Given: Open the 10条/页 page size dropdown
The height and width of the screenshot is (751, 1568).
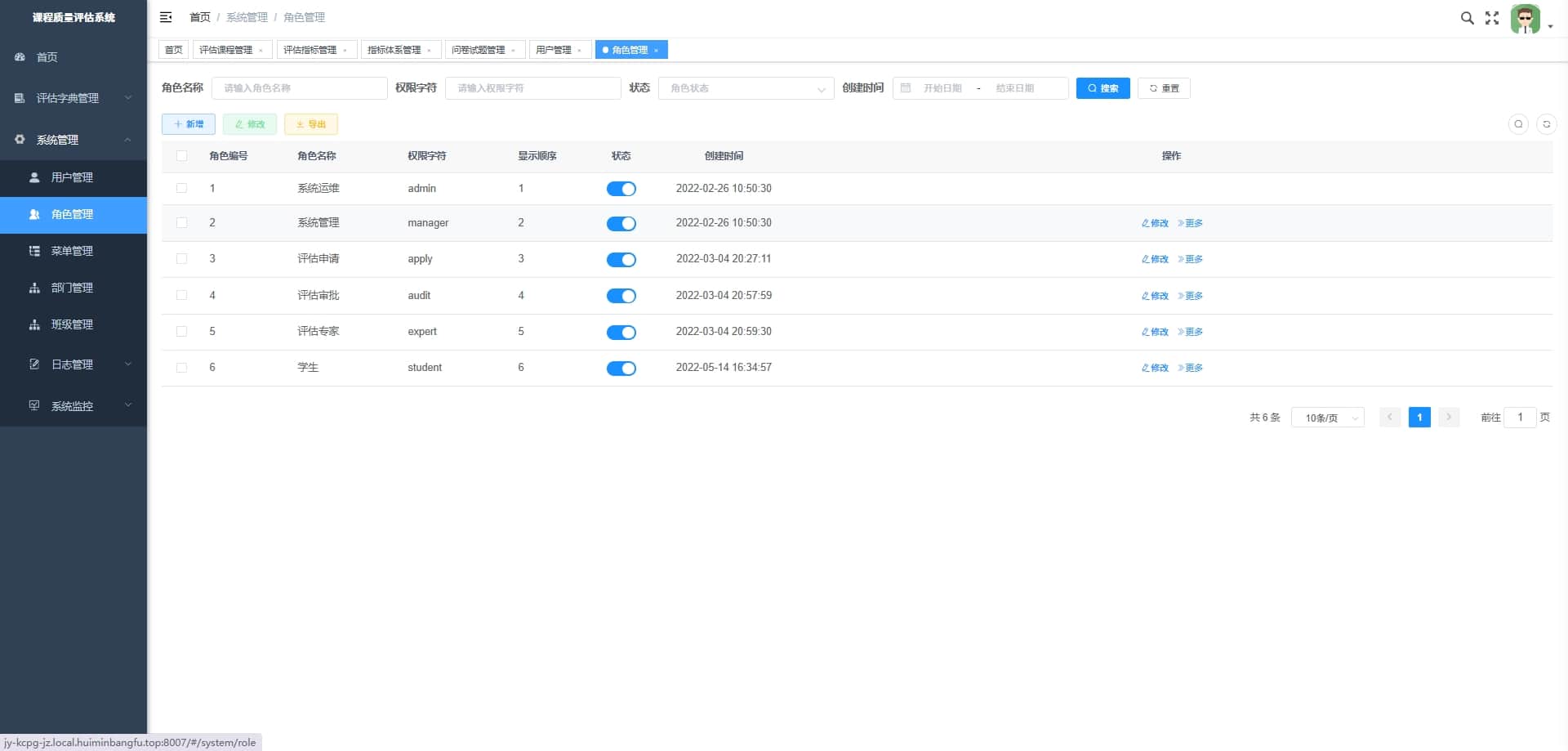Looking at the screenshot, I should click(x=1327, y=418).
